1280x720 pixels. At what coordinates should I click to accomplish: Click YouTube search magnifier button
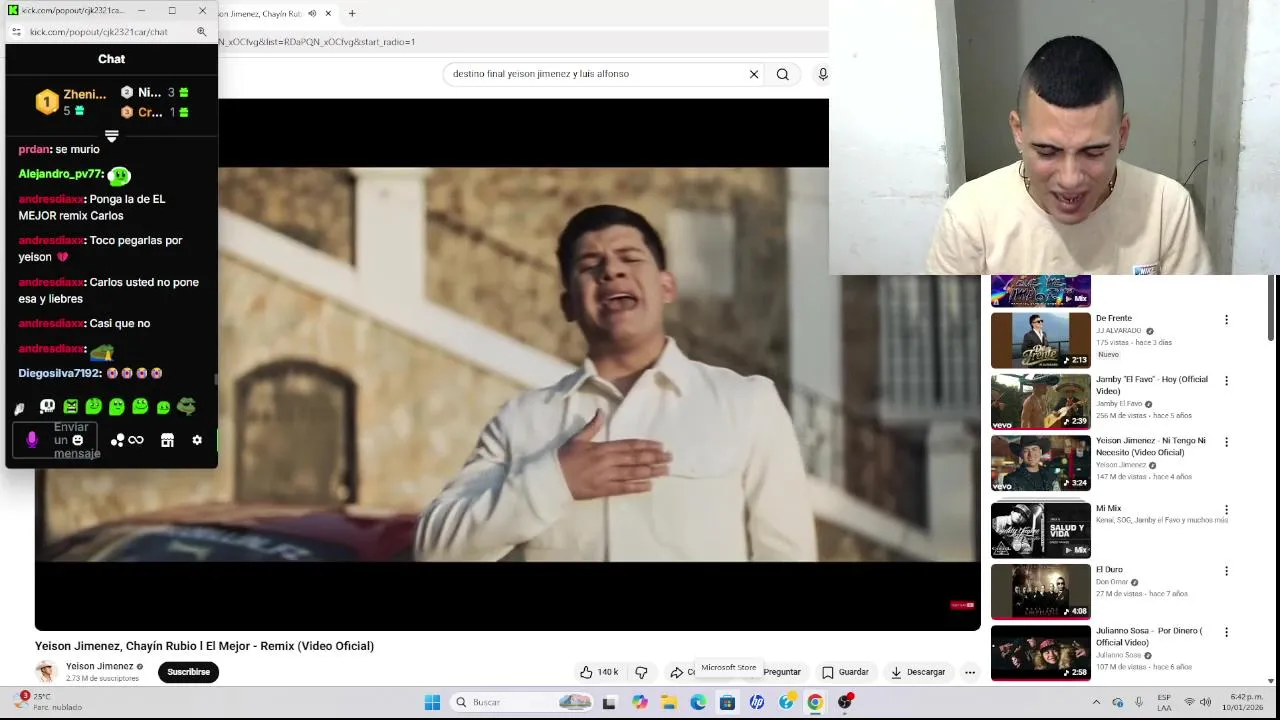click(783, 74)
